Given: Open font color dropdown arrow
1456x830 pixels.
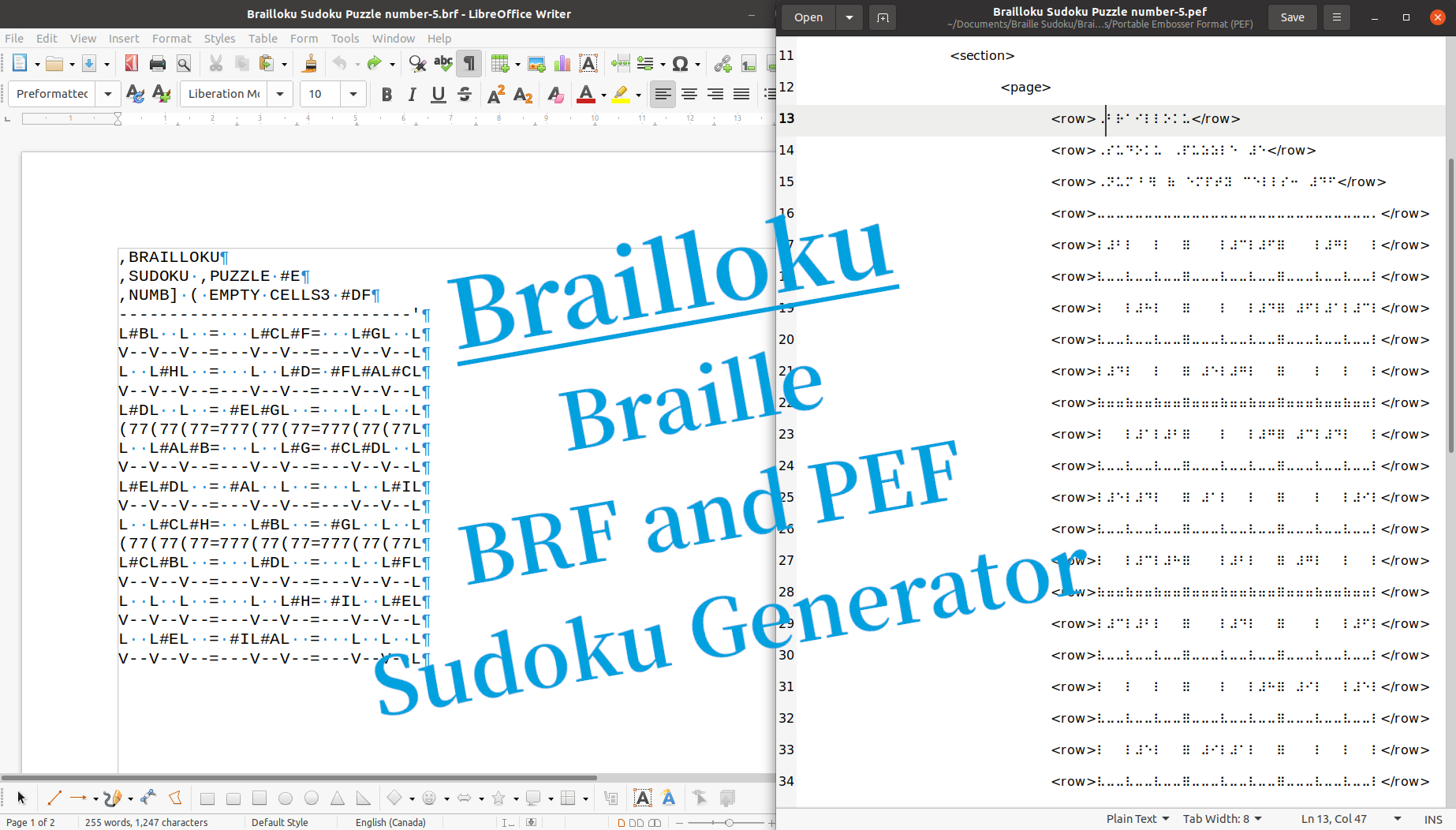Looking at the screenshot, I should 603,95.
